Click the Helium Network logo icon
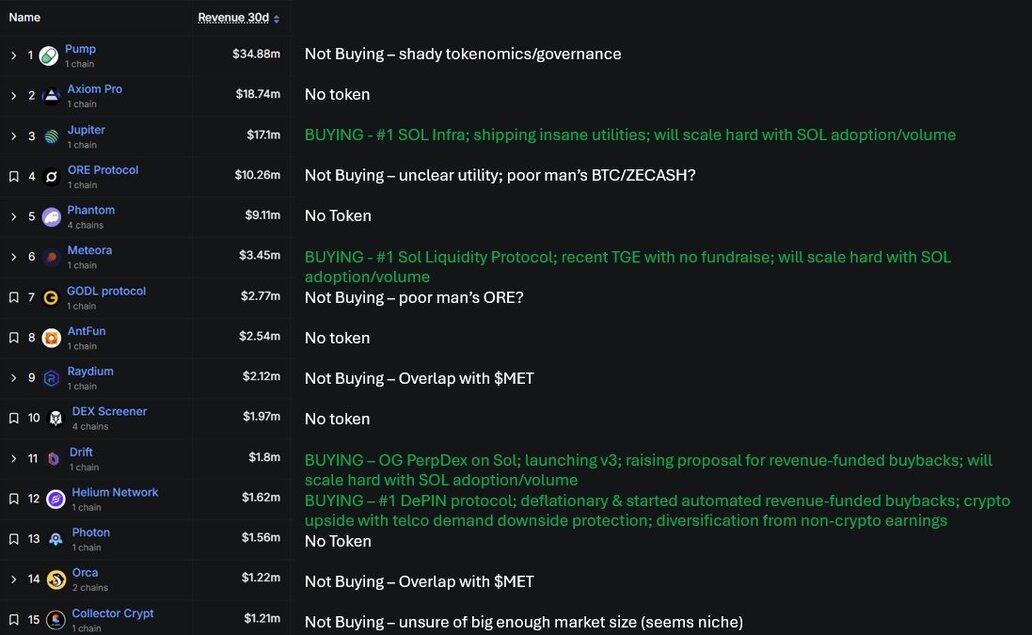Image resolution: width=1032 pixels, height=635 pixels. point(55,499)
